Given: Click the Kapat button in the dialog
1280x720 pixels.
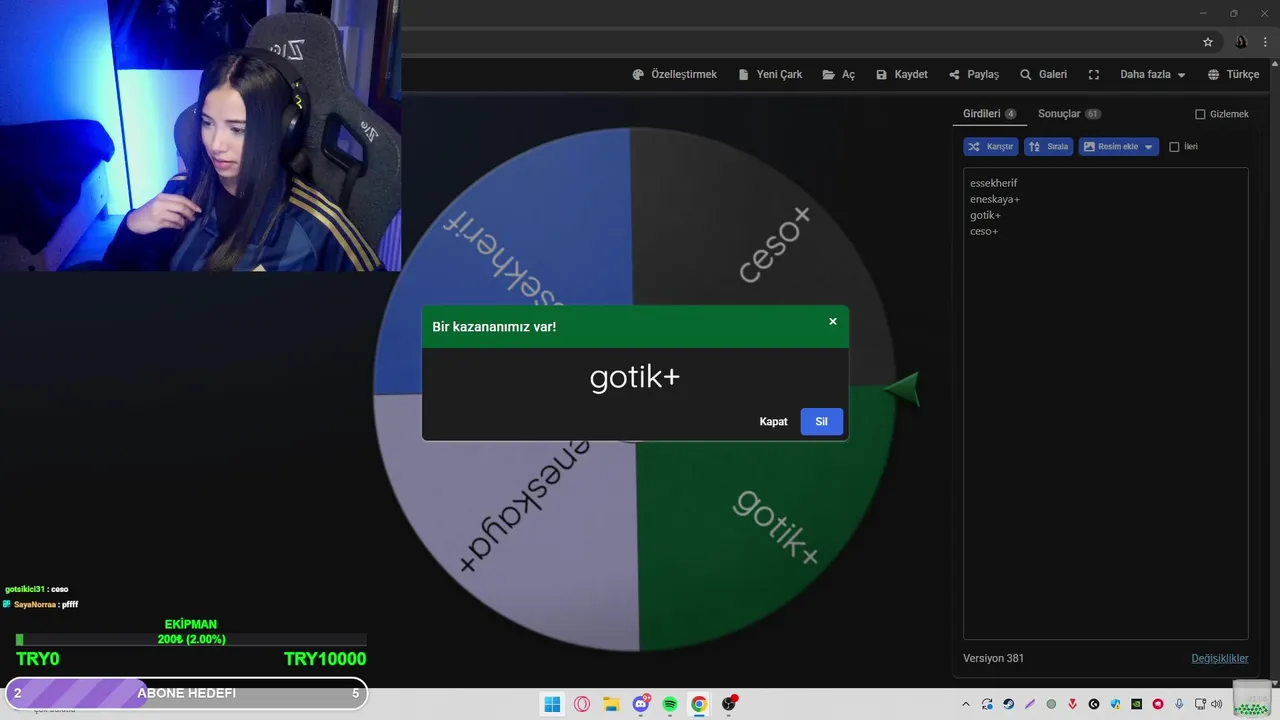Looking at the screenshot, I should tap(773, 422).
